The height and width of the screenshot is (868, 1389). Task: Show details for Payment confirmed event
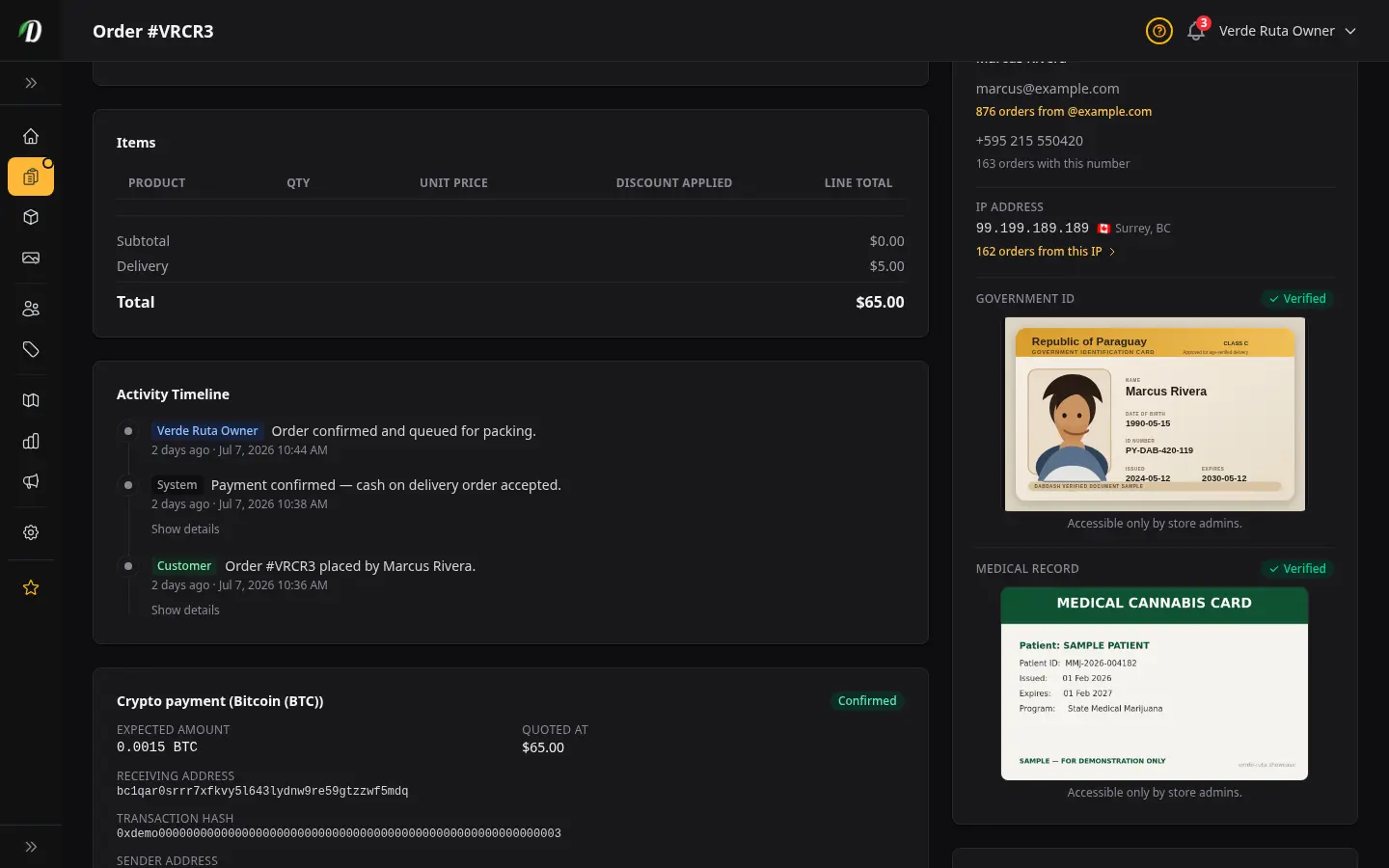185,529
